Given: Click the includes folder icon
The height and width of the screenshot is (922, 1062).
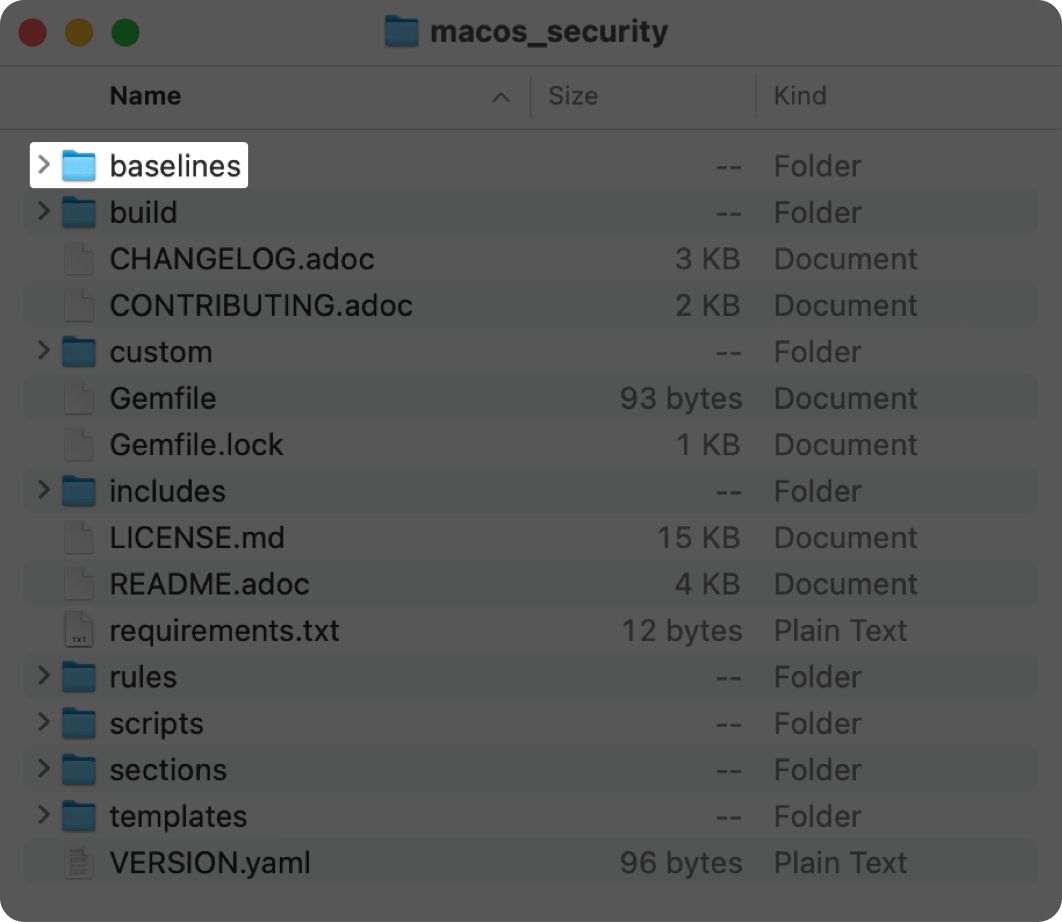Looking at the screenshot, I should (x=79, y=490).
